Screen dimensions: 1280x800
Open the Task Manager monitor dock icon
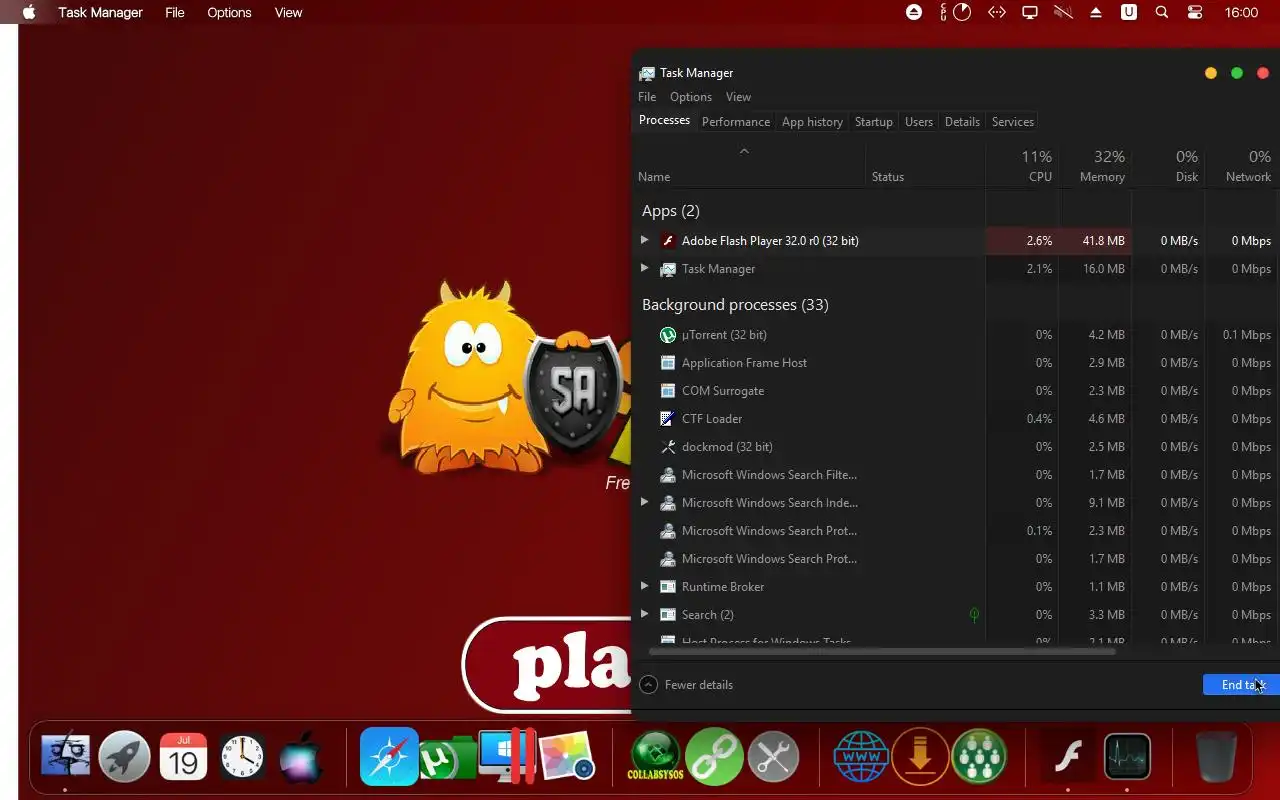point(1127,756)
